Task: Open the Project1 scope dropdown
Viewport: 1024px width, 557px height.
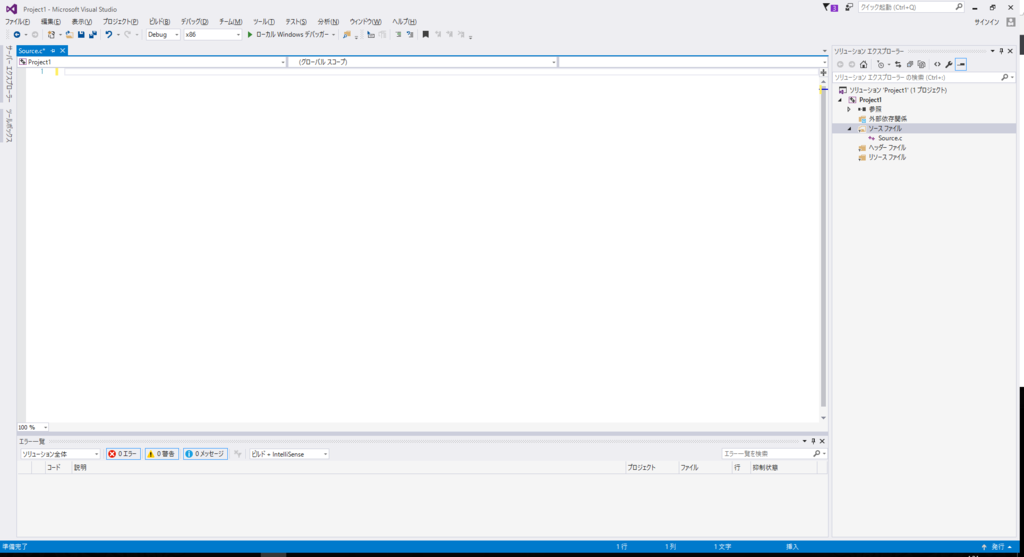Action: pos(152,62)
